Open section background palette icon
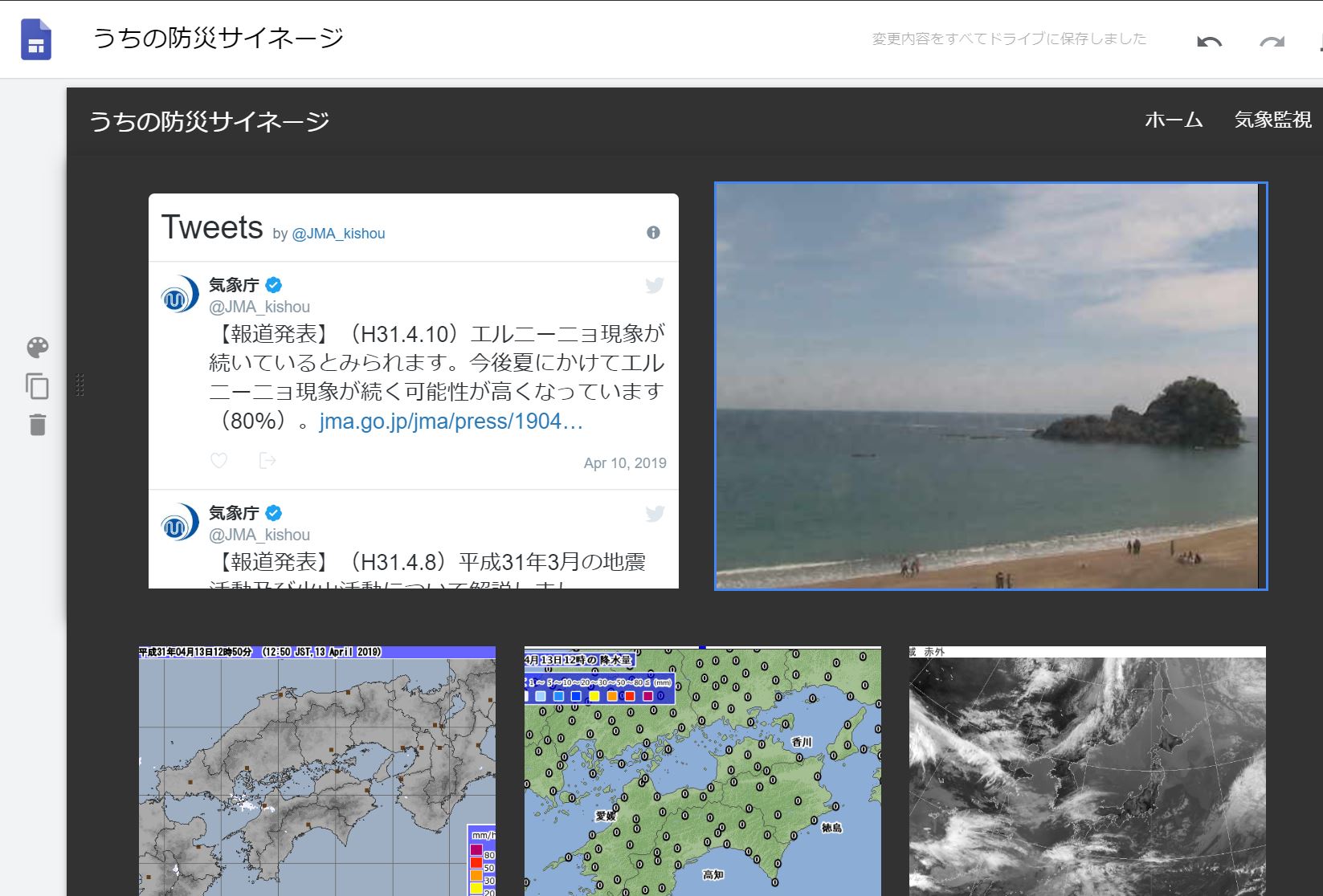This screenshot has height=896, width=1323. (38, 348)
